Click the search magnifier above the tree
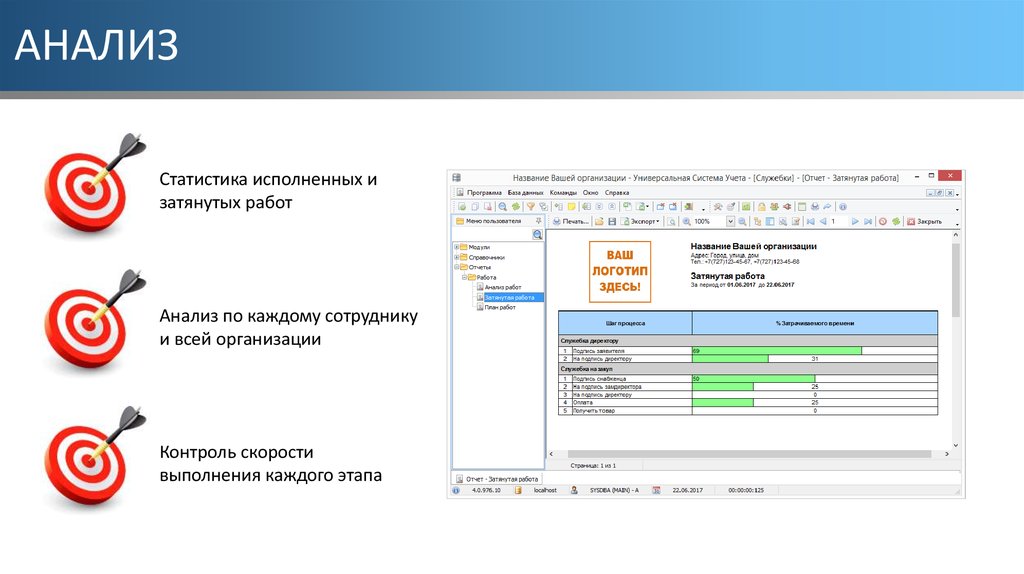The image size is (1024, 574). pyautogui.click(x=537, y=235)
